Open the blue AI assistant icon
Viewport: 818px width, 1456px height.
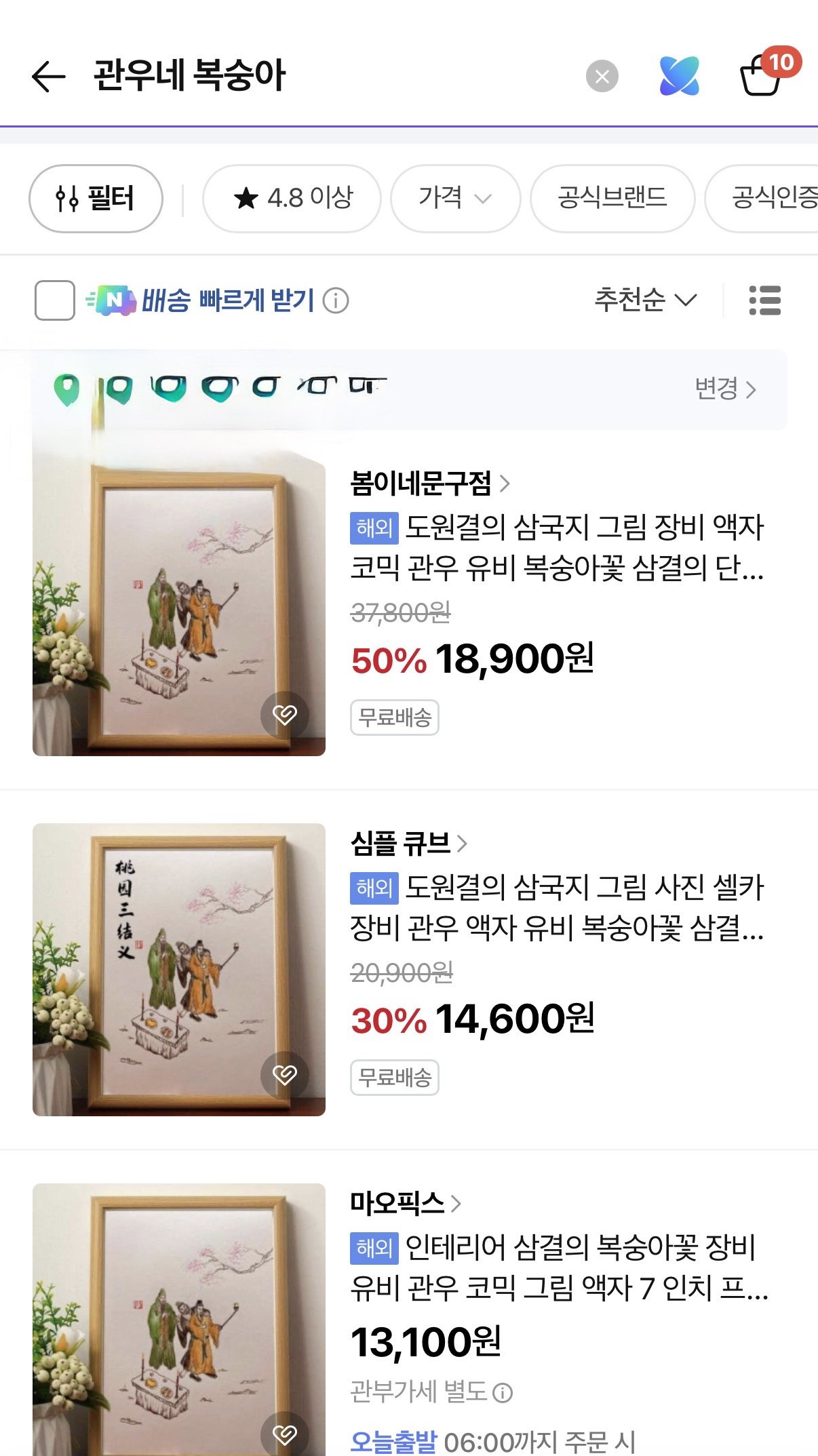tap(679, 76)
